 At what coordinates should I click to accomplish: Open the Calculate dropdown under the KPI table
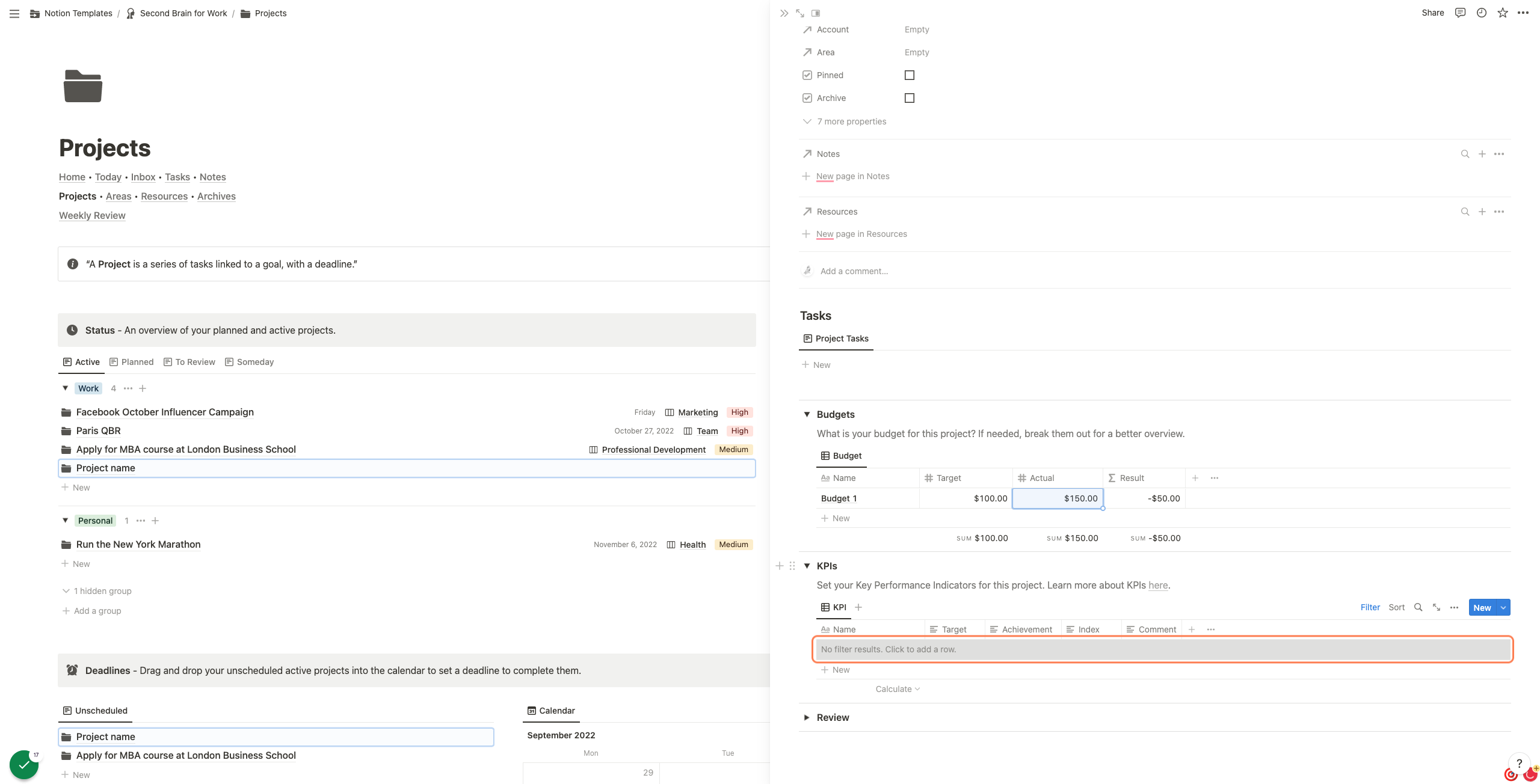click(x=898, y=689)
